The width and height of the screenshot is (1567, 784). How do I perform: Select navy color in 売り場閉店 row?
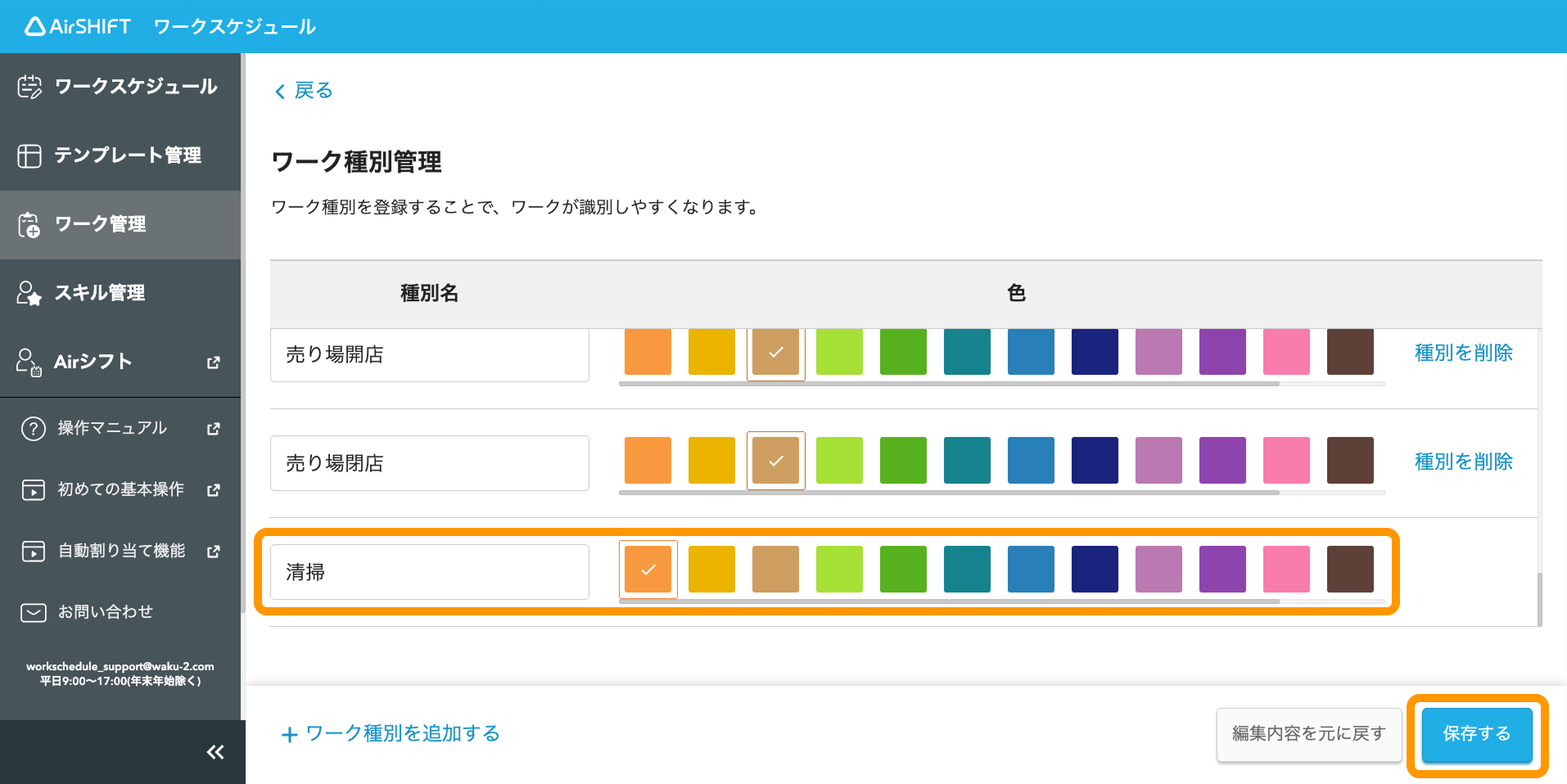(1095, 461)
